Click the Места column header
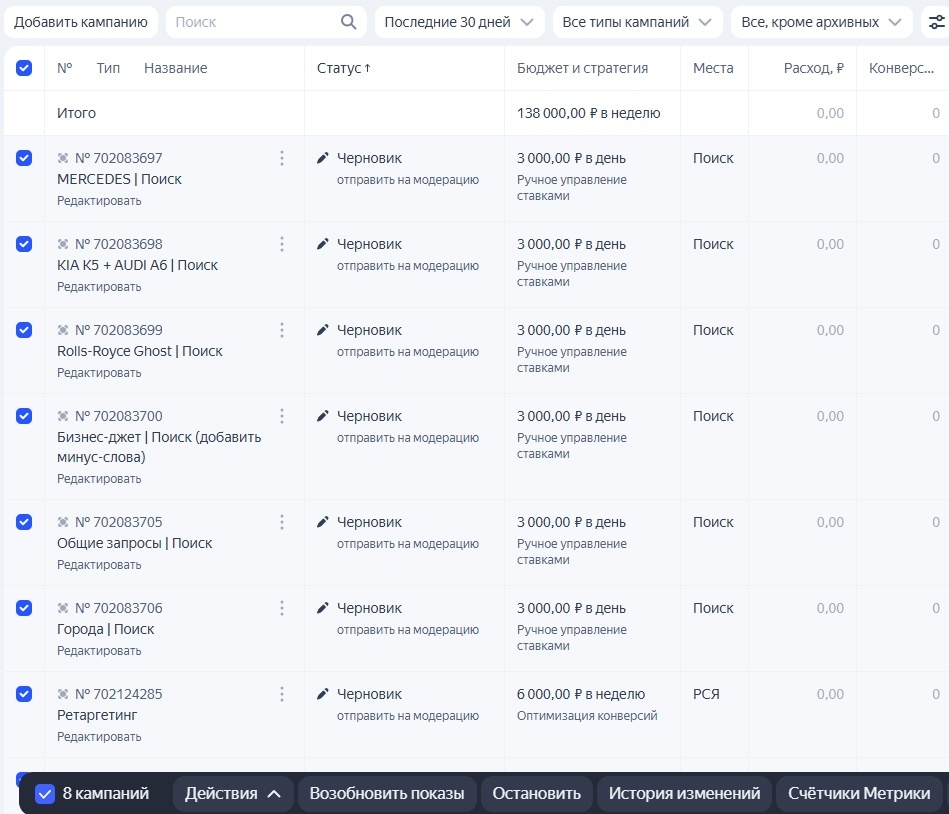This screenshot has height=814, width=949. click(713, 68)
